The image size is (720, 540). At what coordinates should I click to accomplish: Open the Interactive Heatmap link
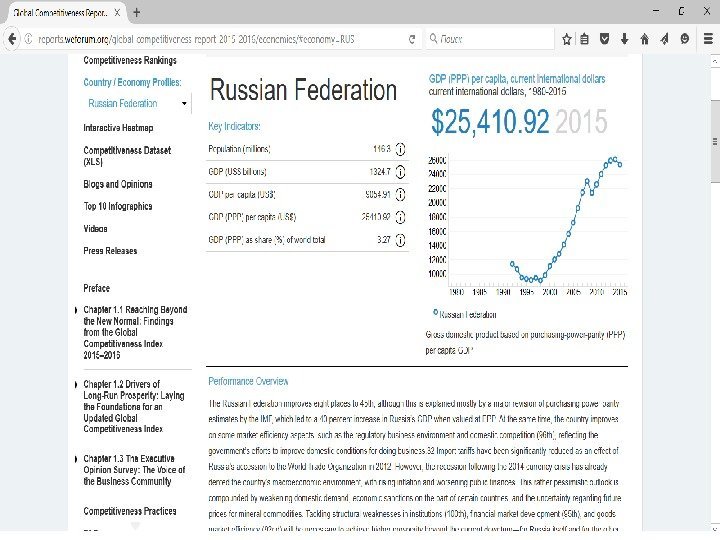pyautogui.click(x=118, y=128)
